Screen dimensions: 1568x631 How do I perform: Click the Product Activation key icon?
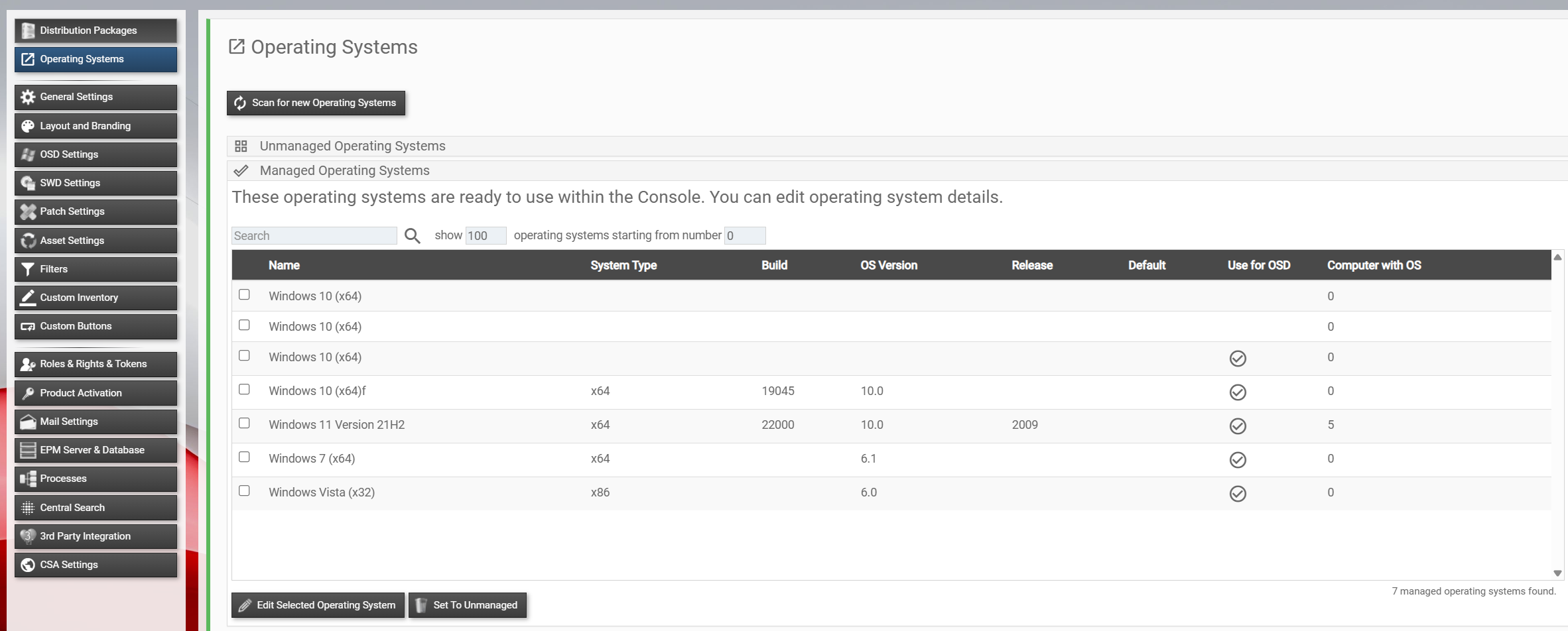(28, 393)
